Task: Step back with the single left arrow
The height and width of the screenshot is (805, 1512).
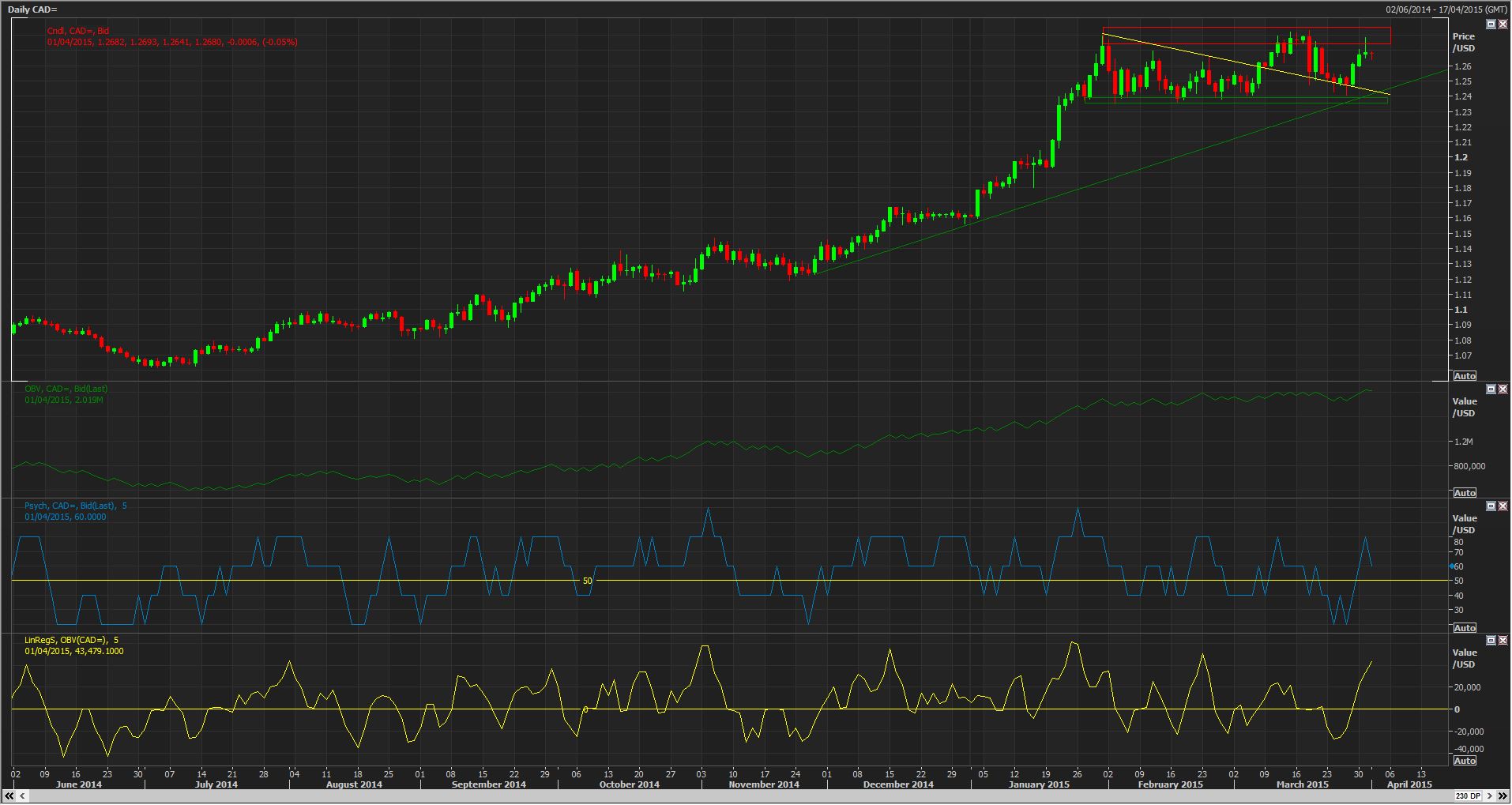Action: point(22,796)
